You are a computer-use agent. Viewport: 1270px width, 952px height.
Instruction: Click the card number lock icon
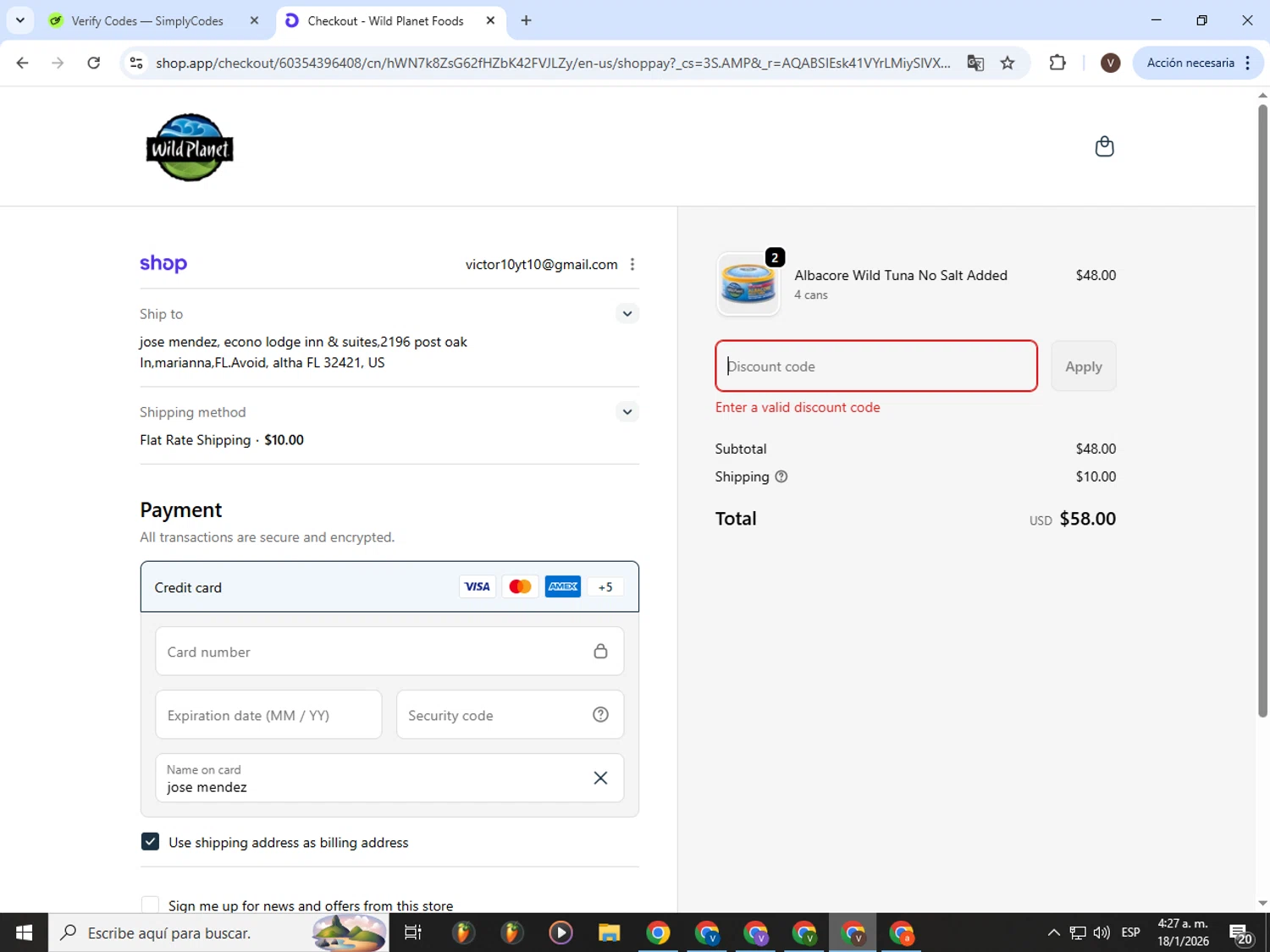(x=600, y=651)
